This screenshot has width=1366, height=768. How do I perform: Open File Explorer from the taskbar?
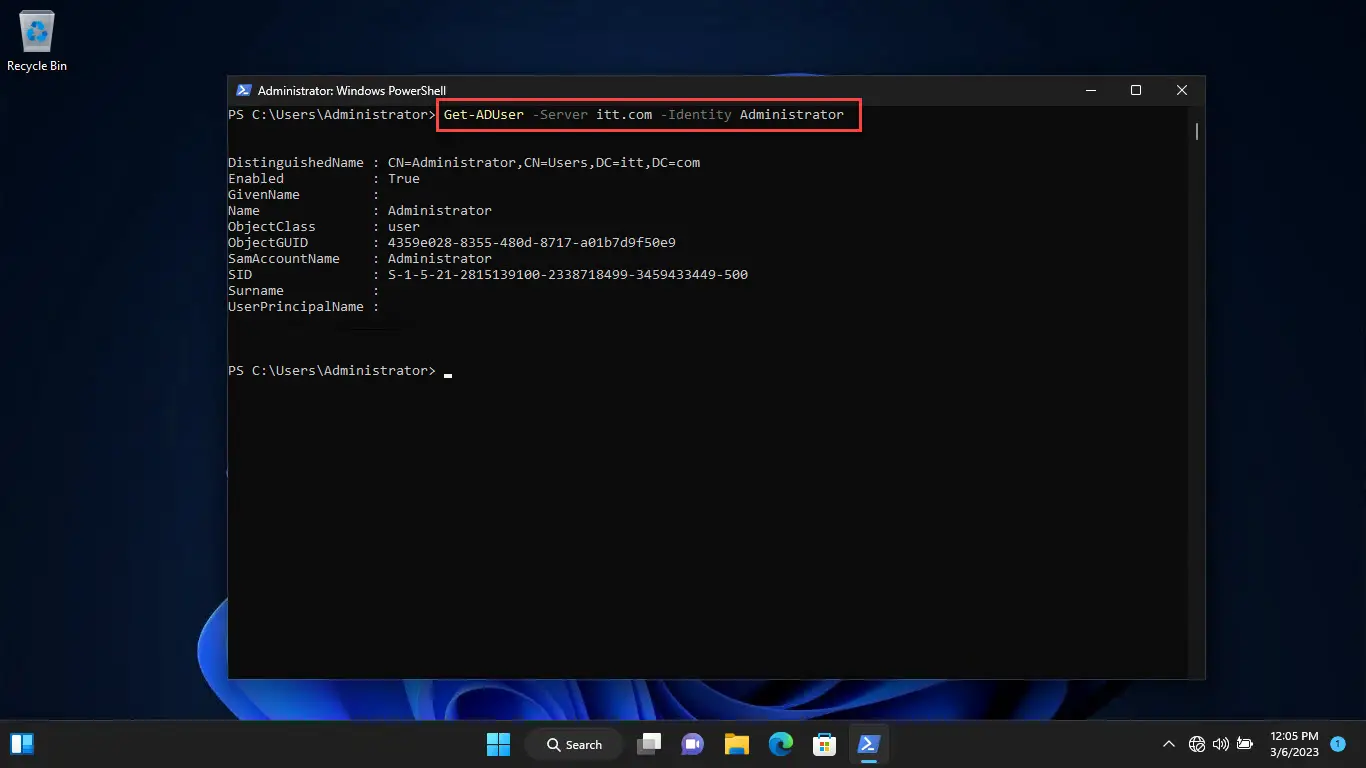[x=737, y=744]
